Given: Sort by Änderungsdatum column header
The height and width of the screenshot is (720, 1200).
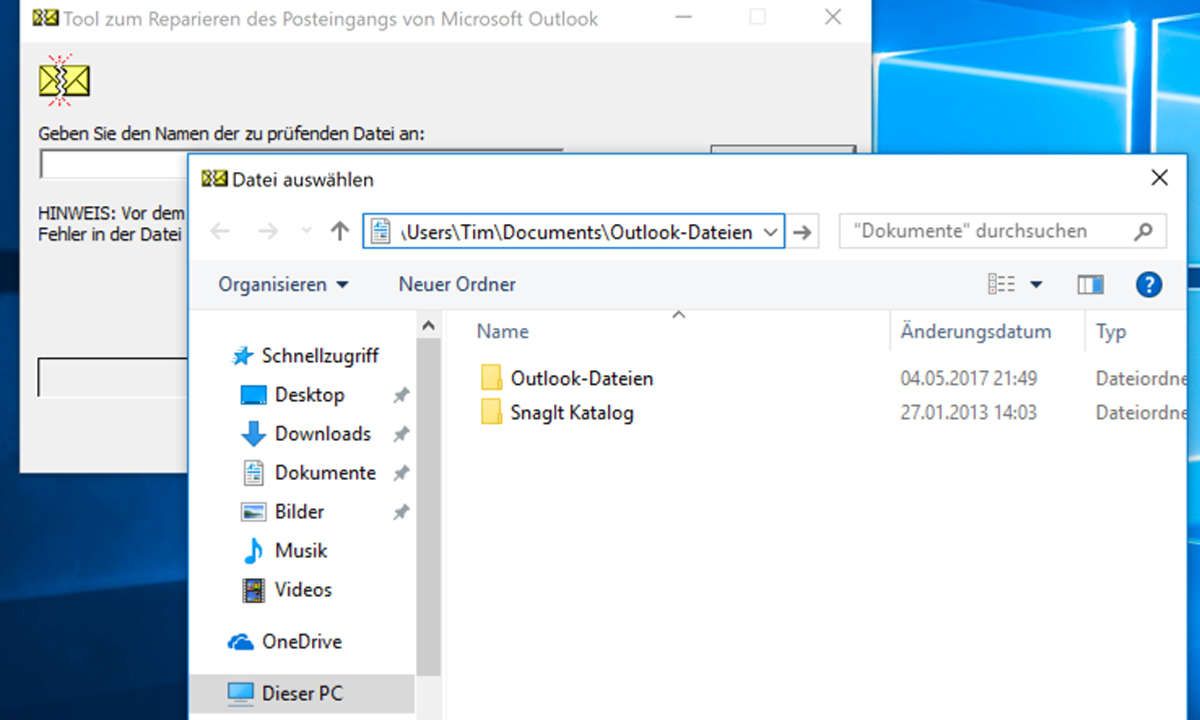Looking at the screenshot, I should (975, 332).
